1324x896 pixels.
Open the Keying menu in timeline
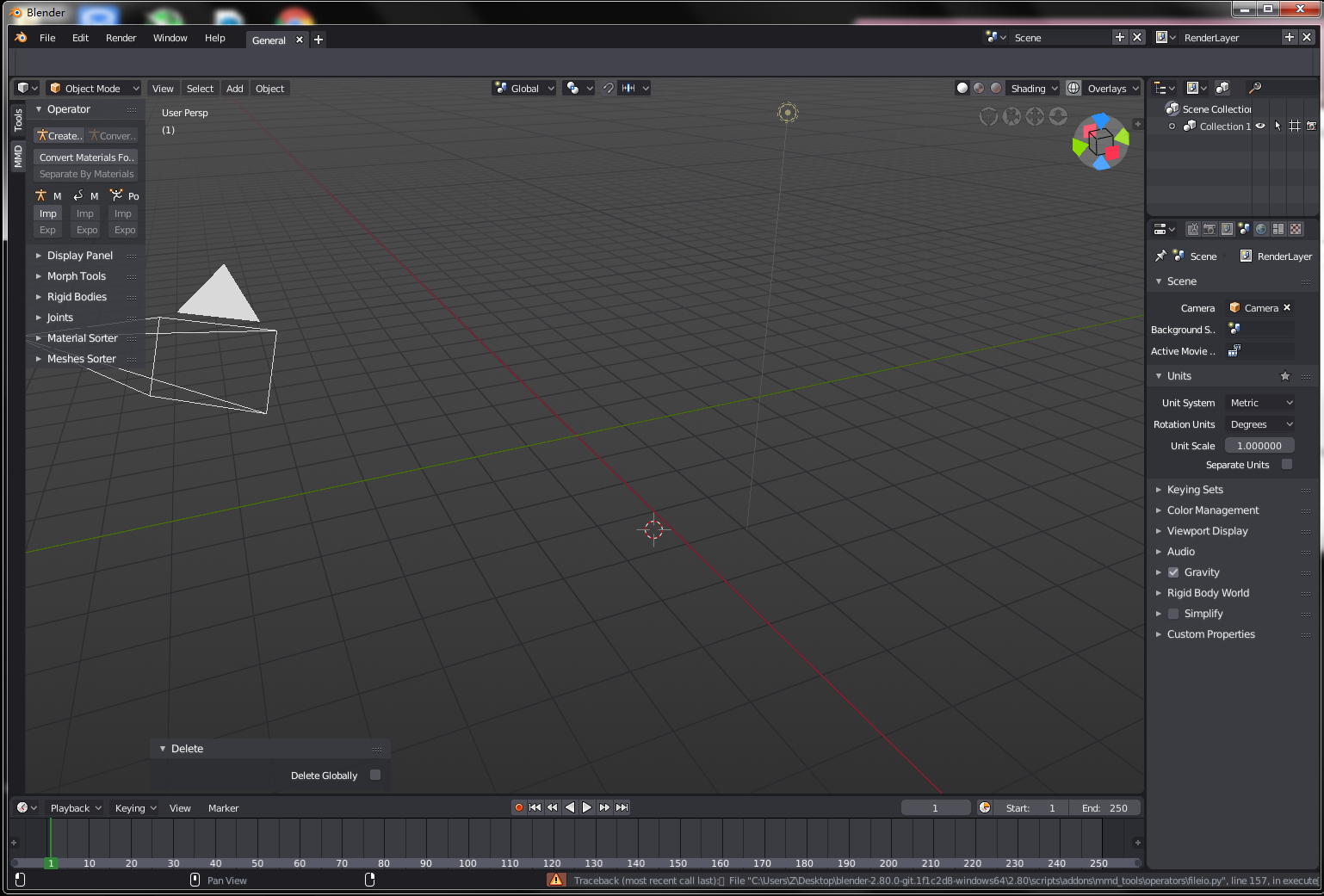pos(135,807)
